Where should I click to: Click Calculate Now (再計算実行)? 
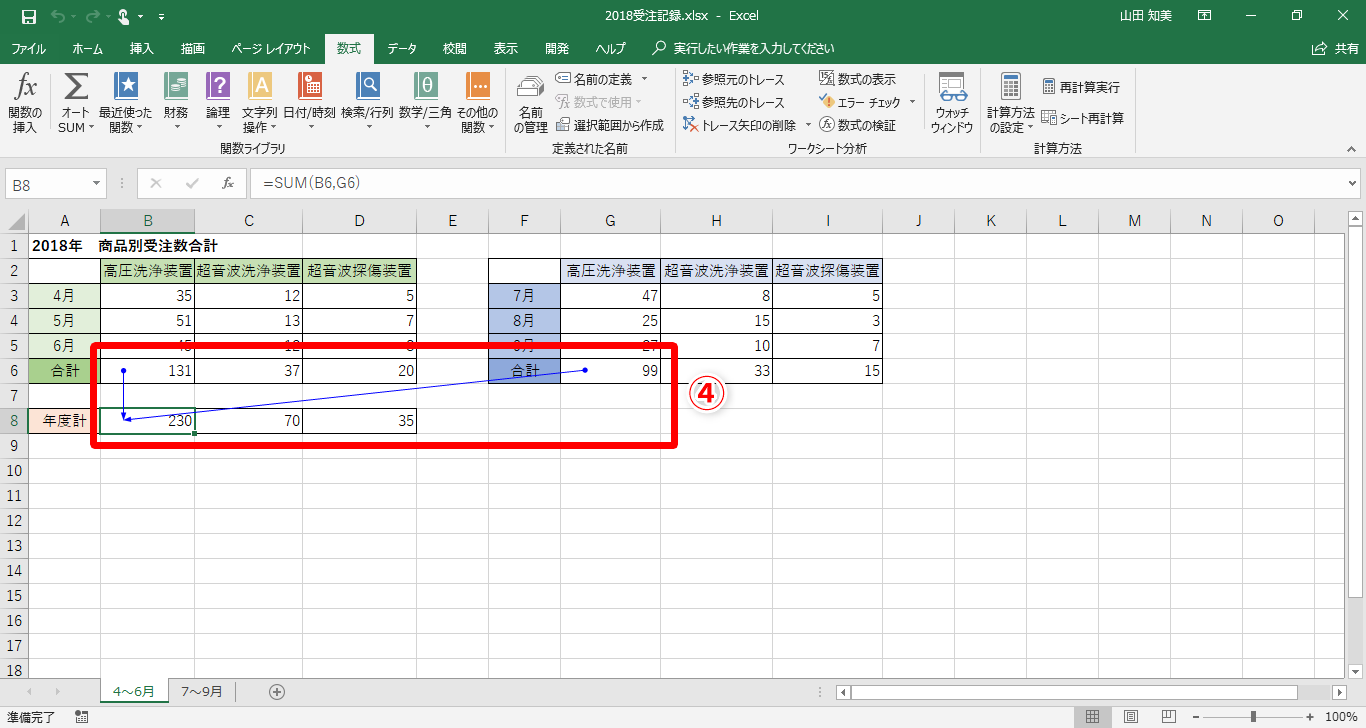click(1081, 87)
